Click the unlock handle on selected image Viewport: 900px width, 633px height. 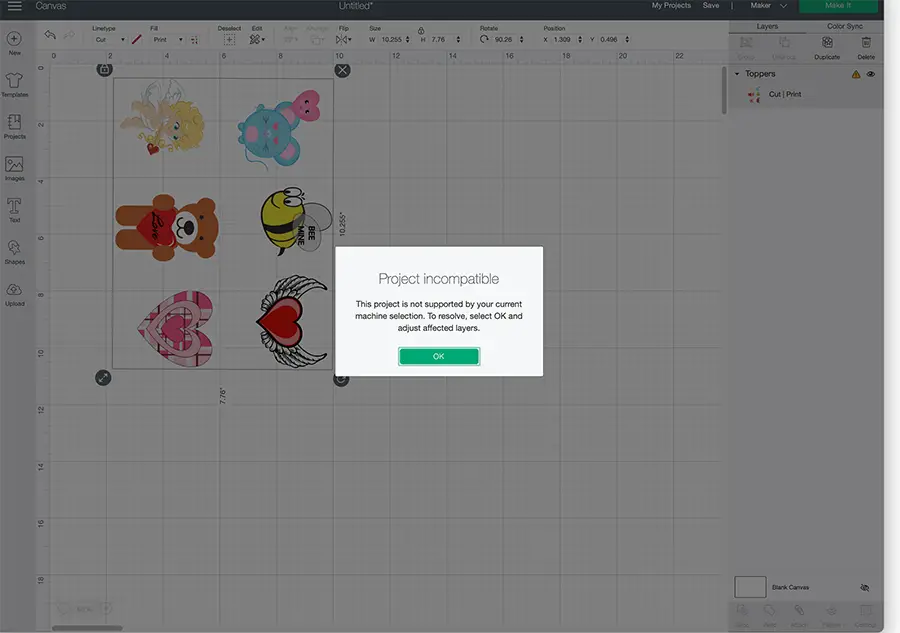[104, 69]
